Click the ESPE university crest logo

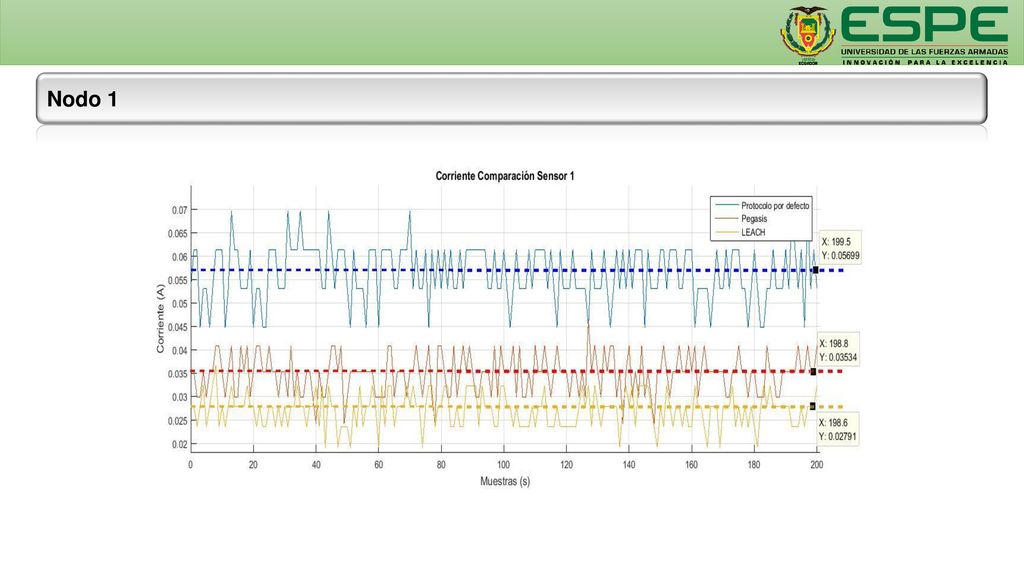pyautogui.click(x=808, y=35)
